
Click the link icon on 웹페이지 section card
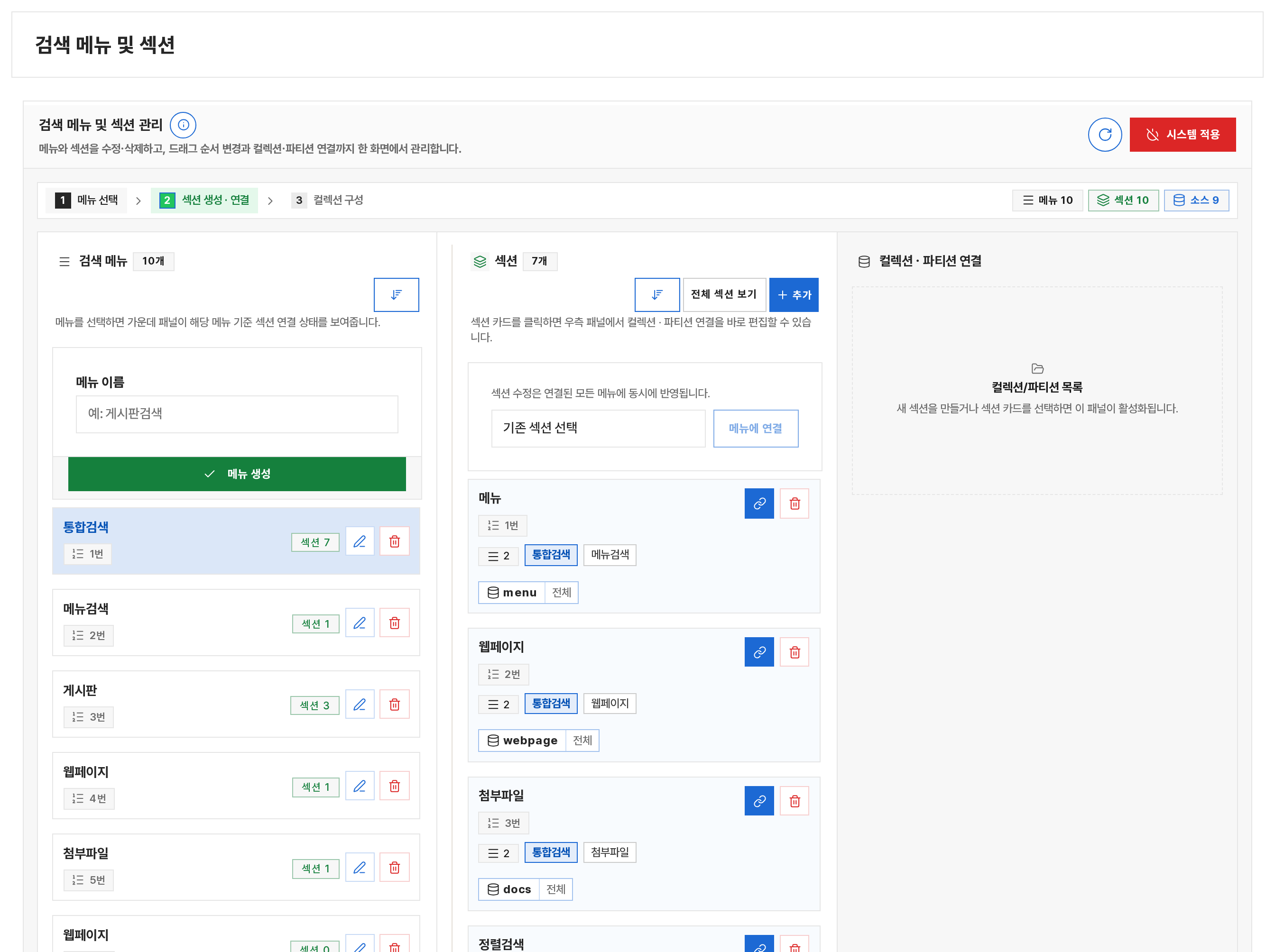pos(759,652)
